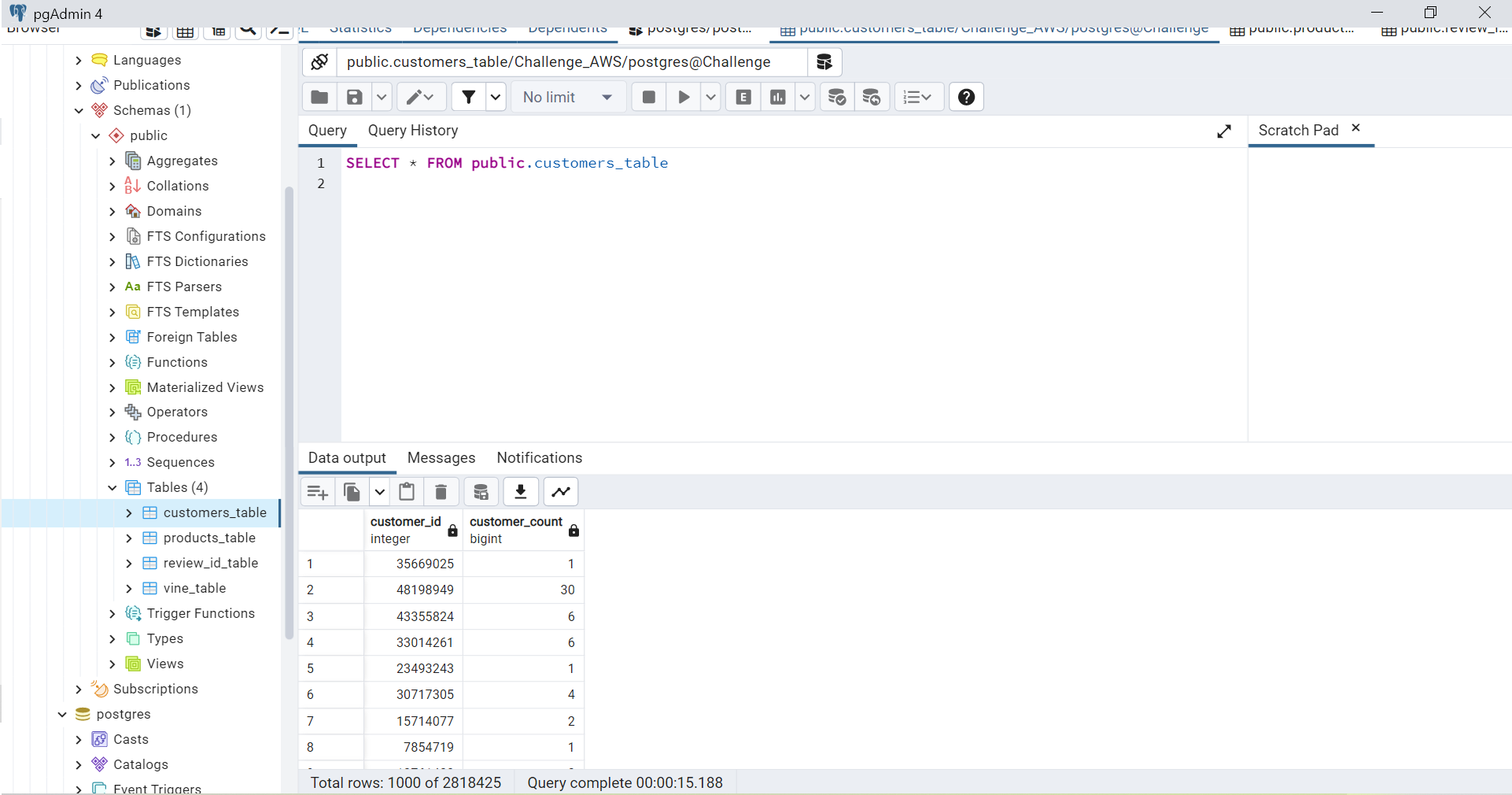This screenshot has width=1512, height=795.
Task: Save the current query file
Action: click(354, 97)
